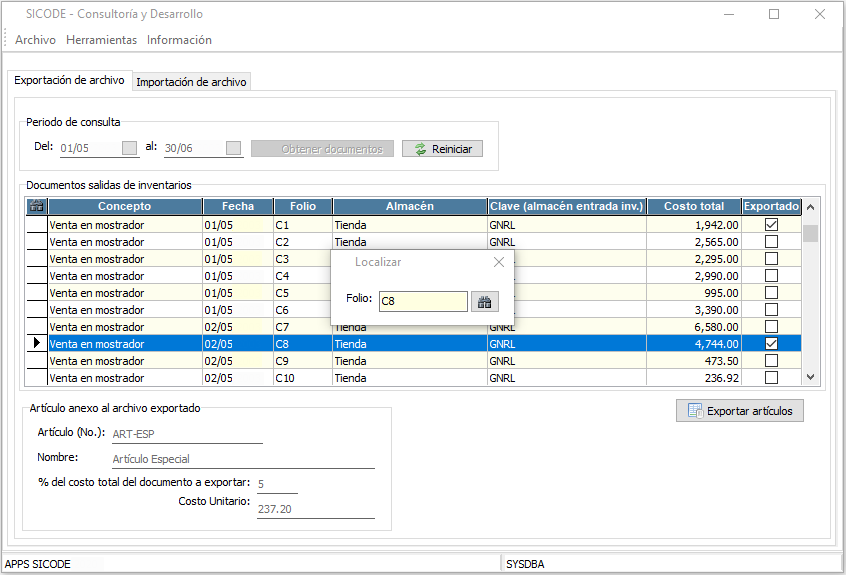Check the Exportado box for folio C2
Viewport: 846px width, 575px height.
[771, 242]
